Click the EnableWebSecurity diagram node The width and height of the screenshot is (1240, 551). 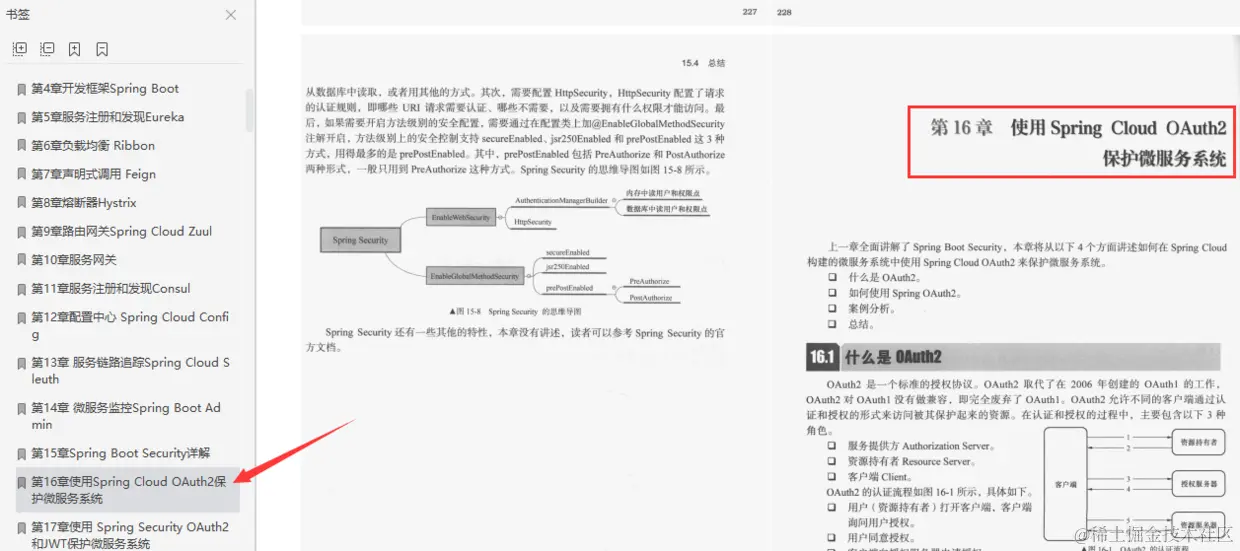[460, 217]
